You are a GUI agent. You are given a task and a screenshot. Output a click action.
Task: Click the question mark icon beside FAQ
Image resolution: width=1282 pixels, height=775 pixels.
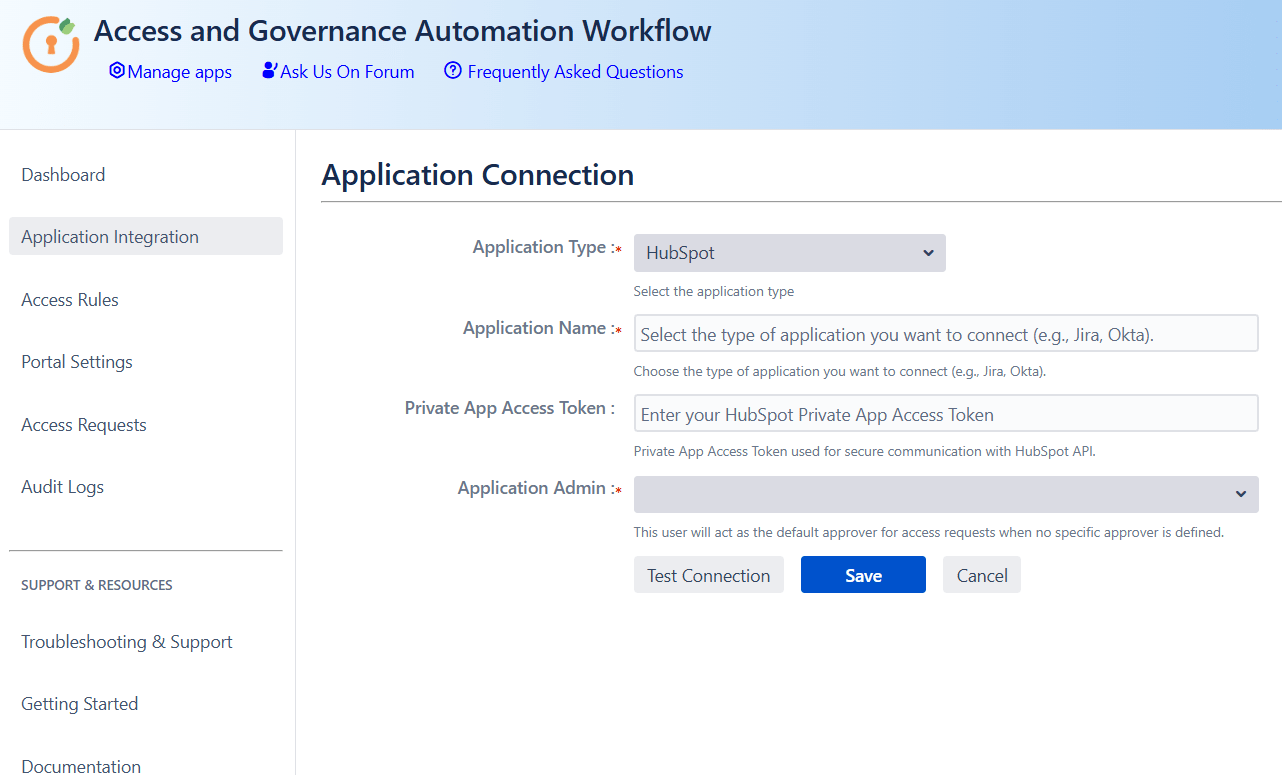(453, 70)
